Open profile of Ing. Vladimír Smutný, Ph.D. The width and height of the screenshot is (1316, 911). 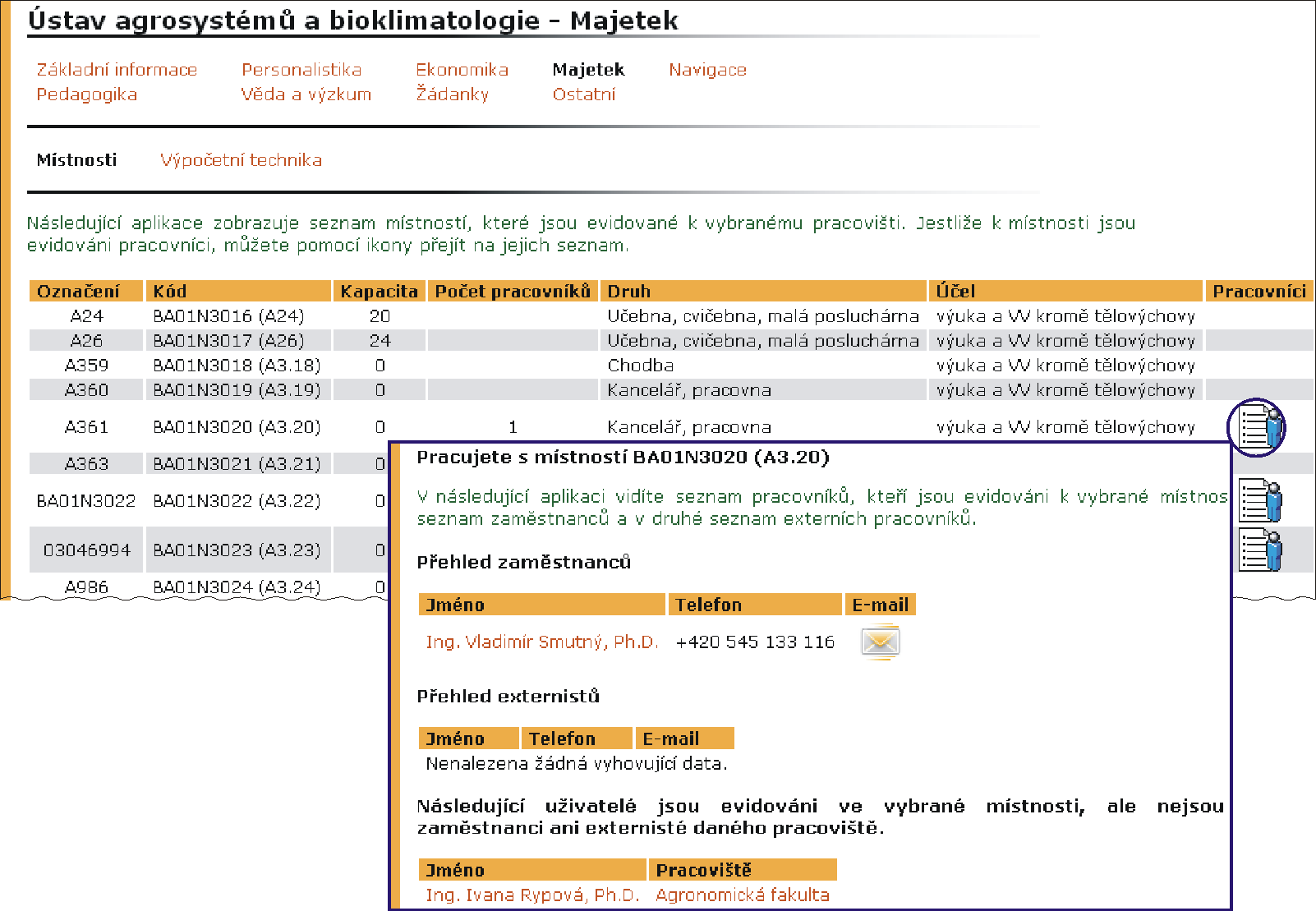tap(542, 642)
